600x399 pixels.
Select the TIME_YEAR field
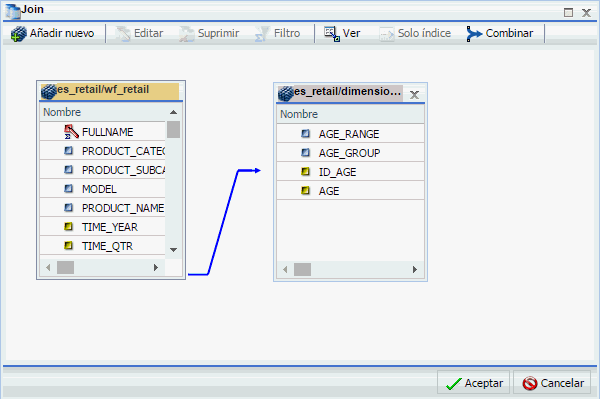[x=103, y=227]
